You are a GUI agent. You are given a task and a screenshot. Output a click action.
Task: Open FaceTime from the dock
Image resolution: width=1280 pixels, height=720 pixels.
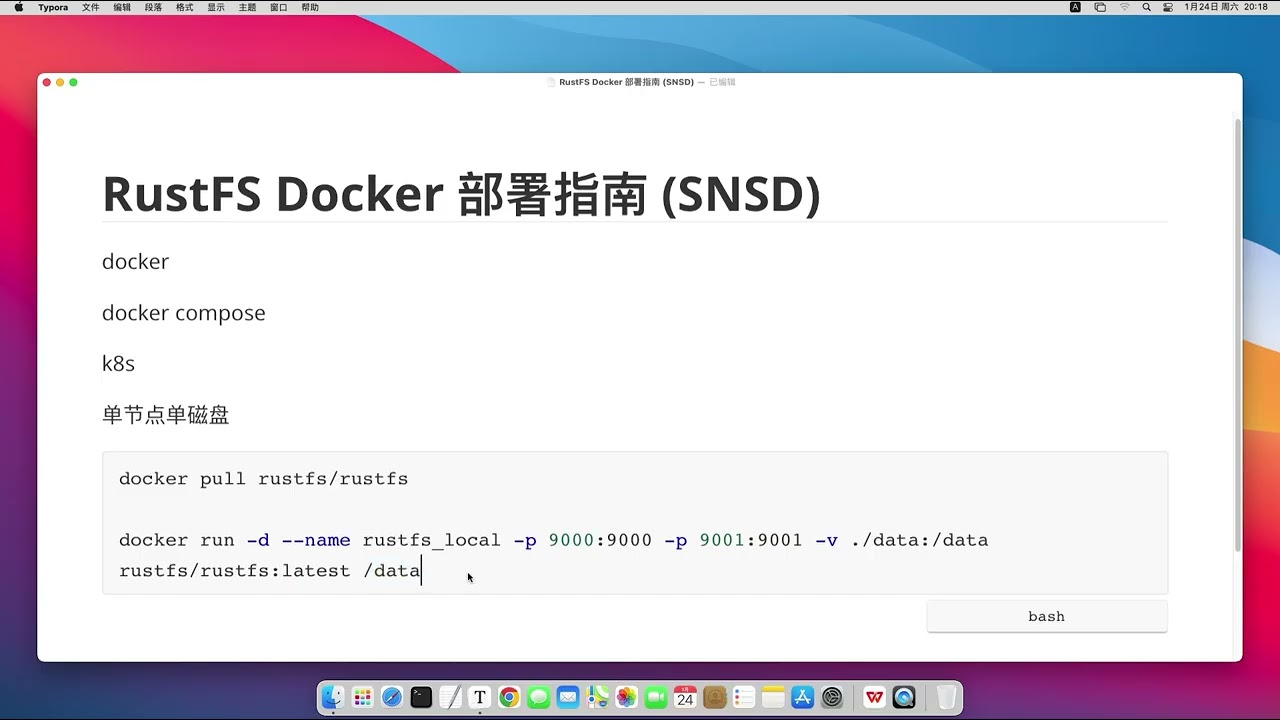click(656, 697)
